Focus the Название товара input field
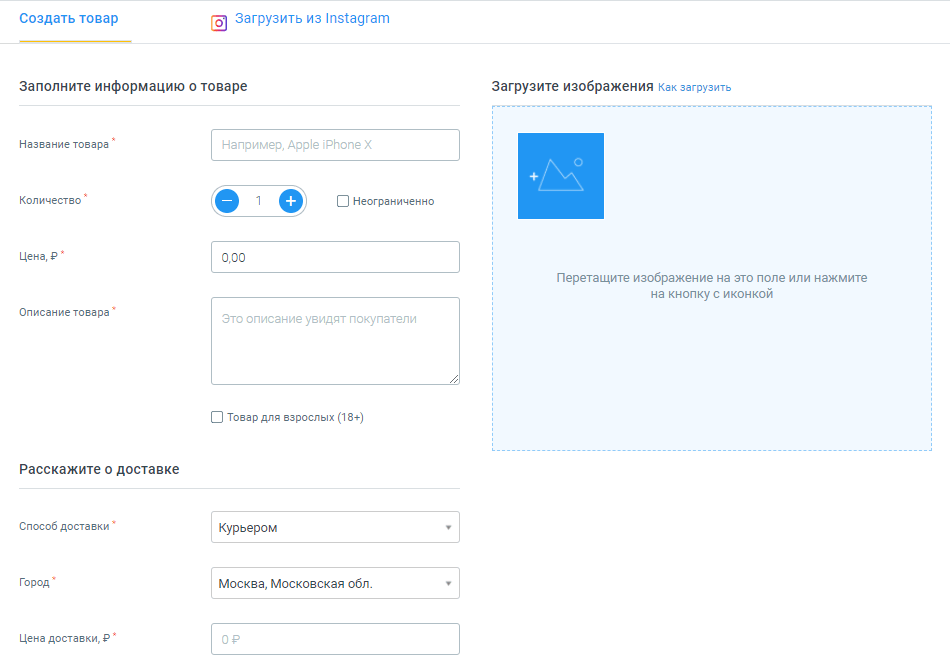This screenshot has height=656, width=950. (335, 145)
